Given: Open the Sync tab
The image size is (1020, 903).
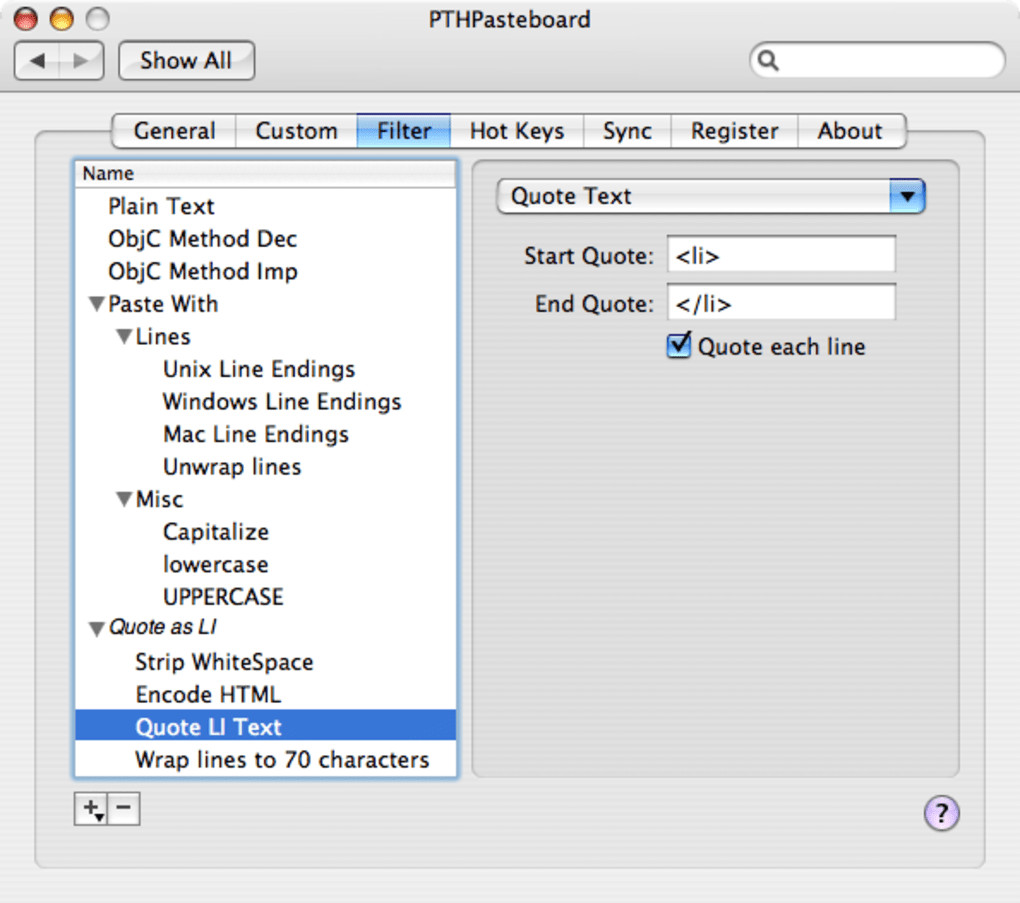Looking at the screenshot, I should [x=627, y=131].
